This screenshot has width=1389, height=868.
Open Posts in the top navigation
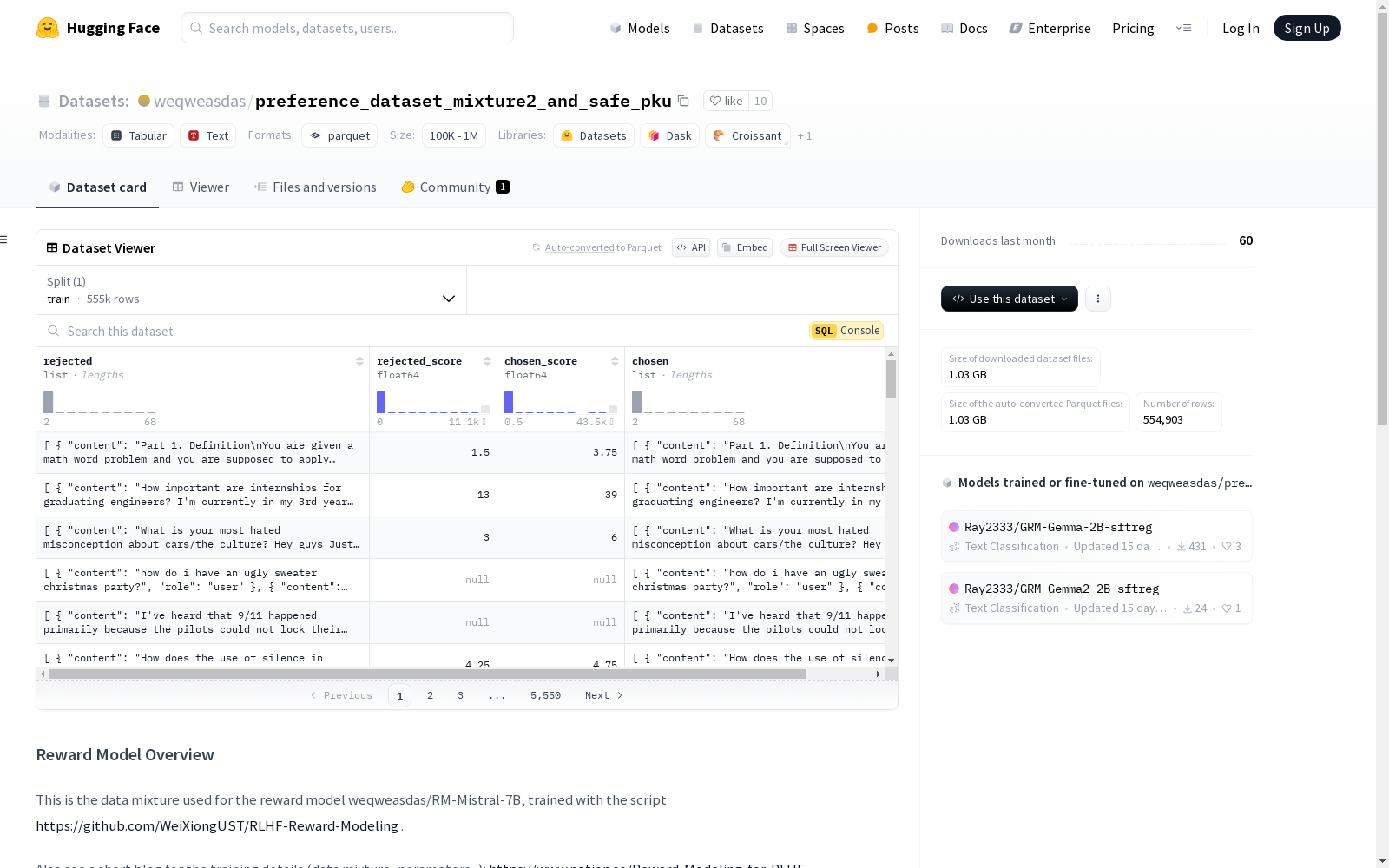892,28
